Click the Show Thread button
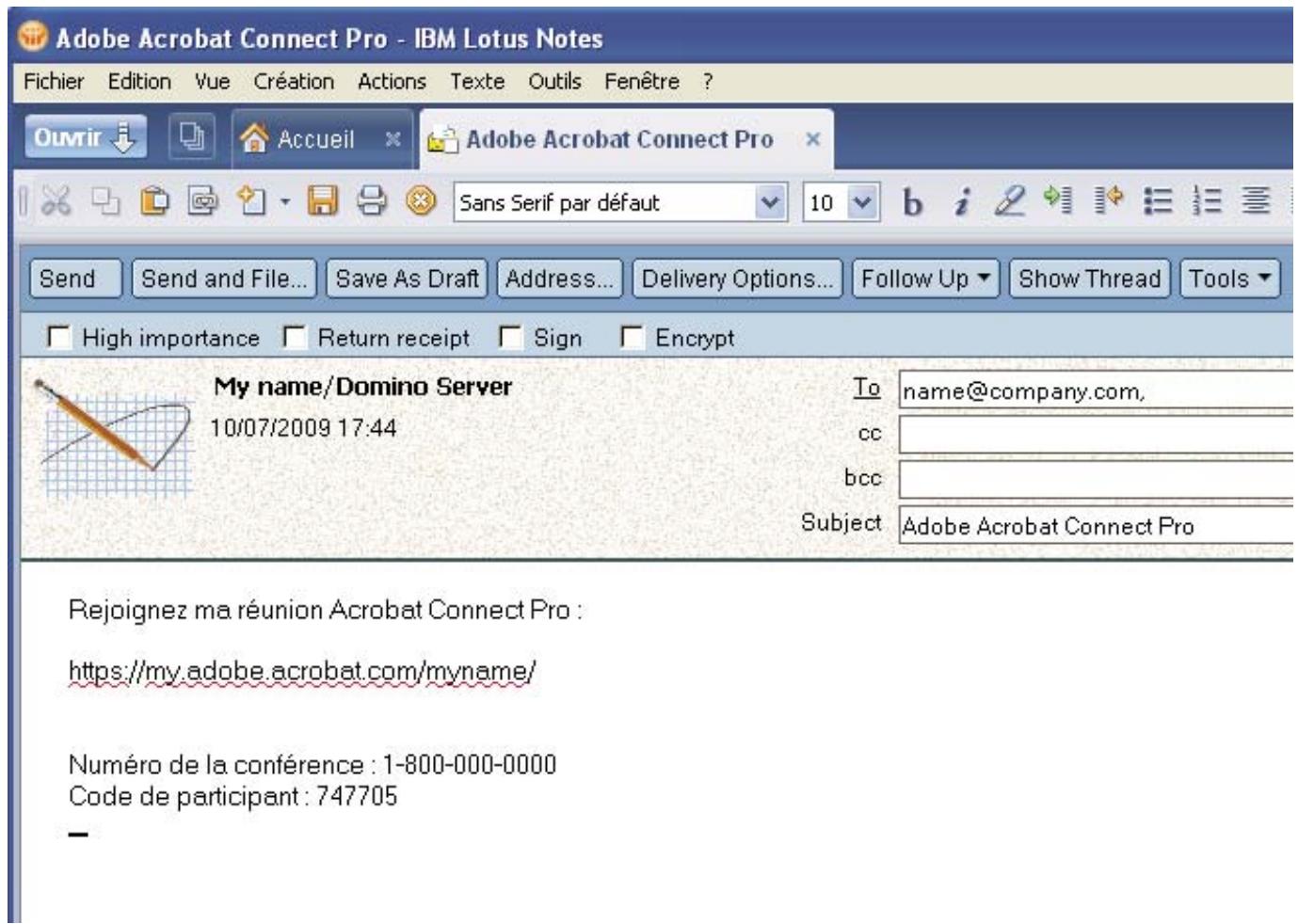This screenshot has height=924, width=1298. [1089, 279]
